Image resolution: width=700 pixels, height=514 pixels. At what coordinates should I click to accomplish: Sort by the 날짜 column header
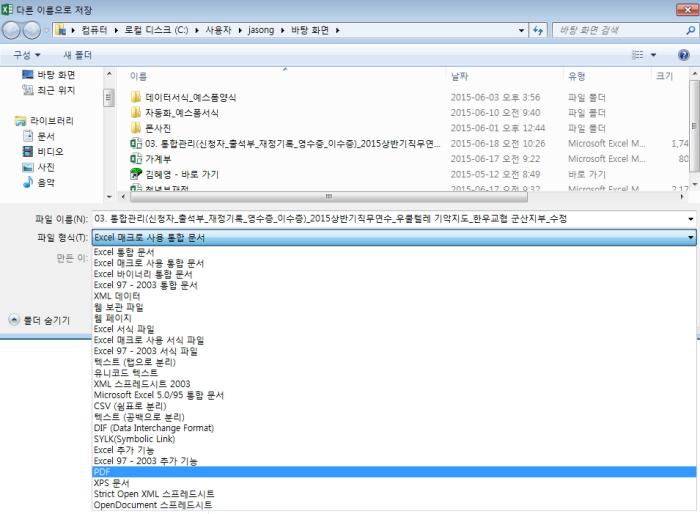pos(459,76)
